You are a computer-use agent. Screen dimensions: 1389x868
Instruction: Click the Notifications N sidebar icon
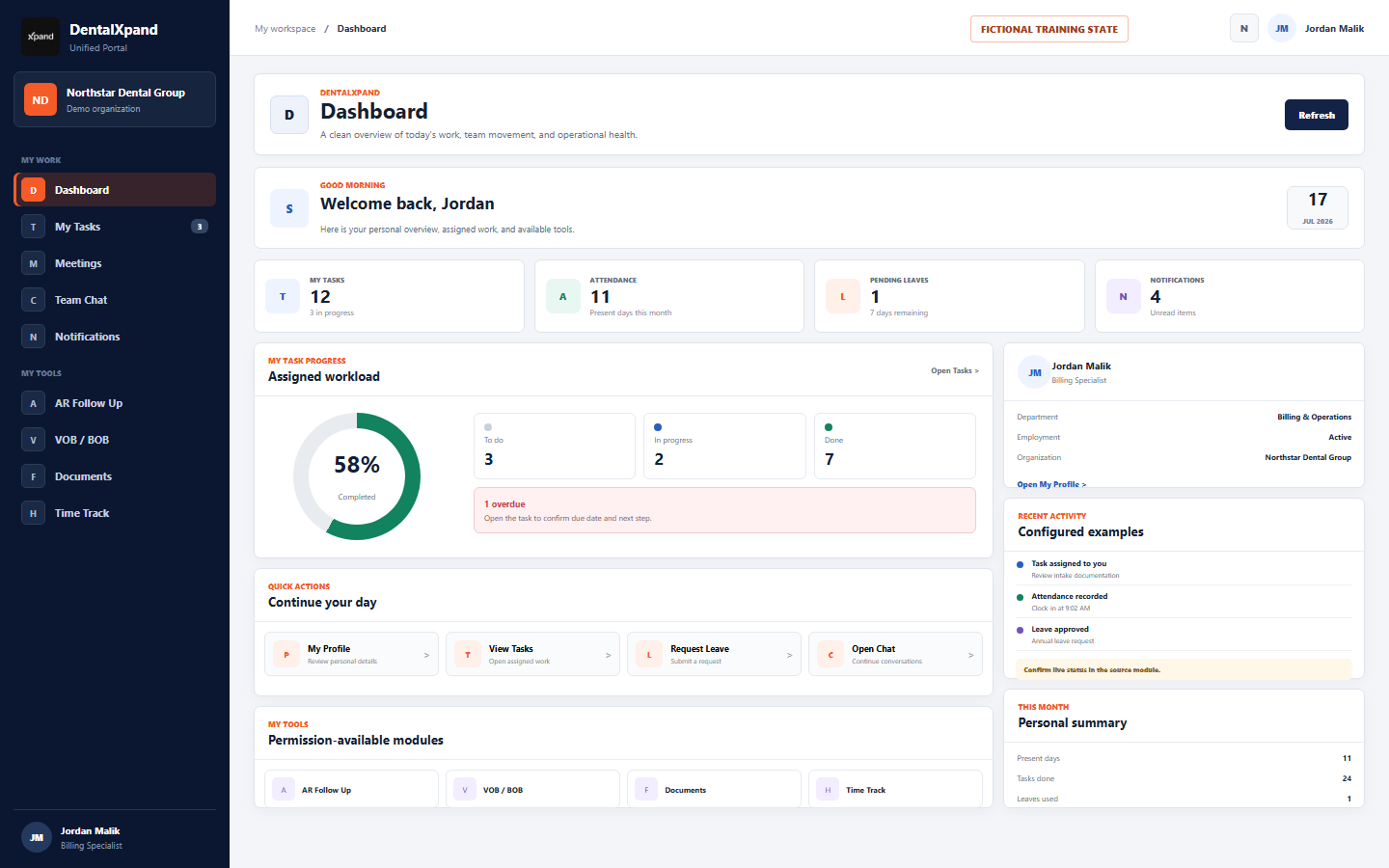pos(33,337)
